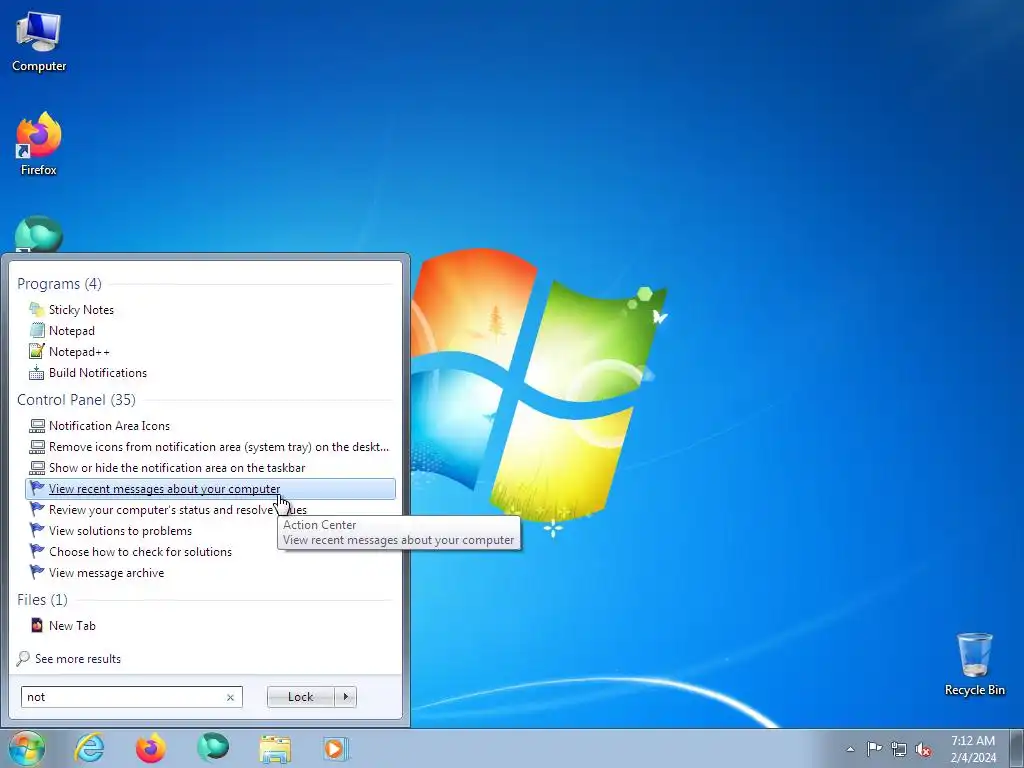
Task: Click the Programs (4) group header
Action: [59, 283]
